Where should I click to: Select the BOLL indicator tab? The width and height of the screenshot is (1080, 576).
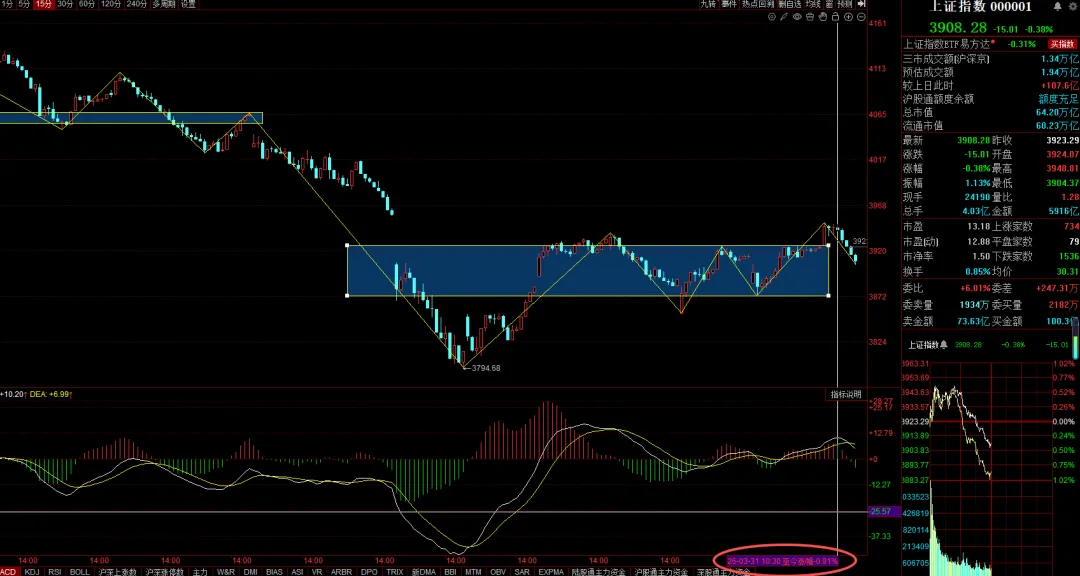tap(79, 571)
